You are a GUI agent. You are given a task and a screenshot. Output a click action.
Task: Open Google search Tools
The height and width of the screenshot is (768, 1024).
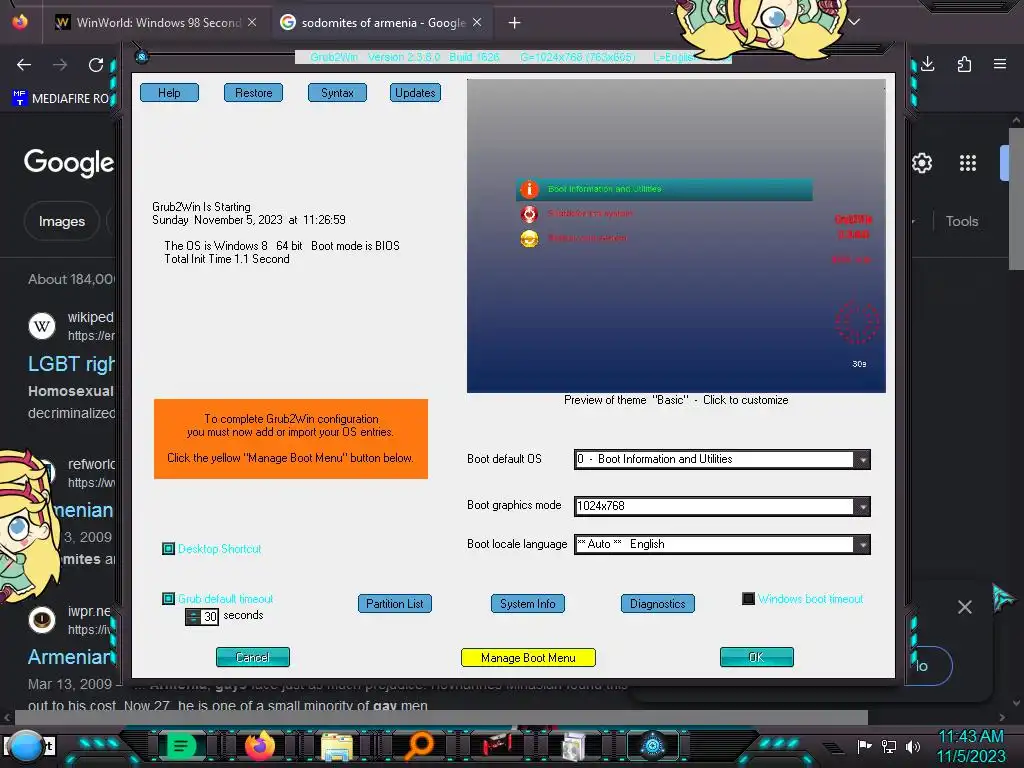coord(962,221)
